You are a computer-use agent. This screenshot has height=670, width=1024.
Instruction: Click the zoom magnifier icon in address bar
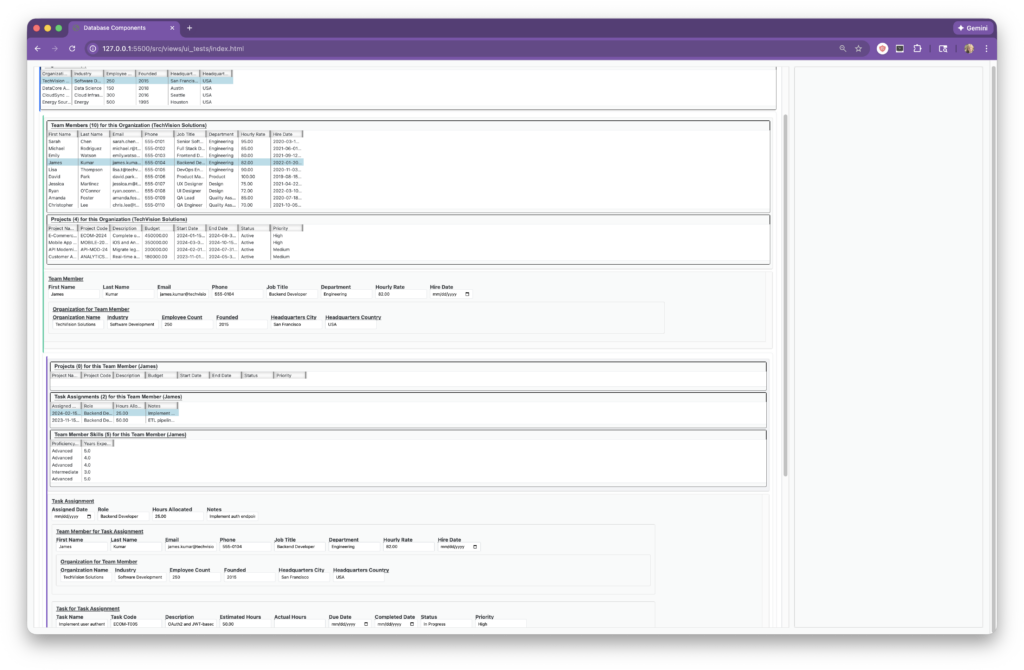click(x=843, y=48)
